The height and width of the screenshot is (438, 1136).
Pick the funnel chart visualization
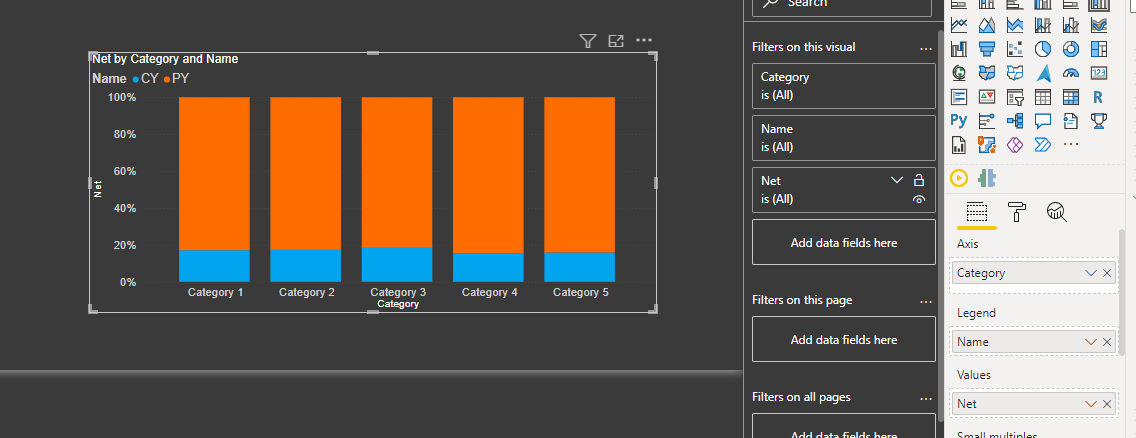987,49
